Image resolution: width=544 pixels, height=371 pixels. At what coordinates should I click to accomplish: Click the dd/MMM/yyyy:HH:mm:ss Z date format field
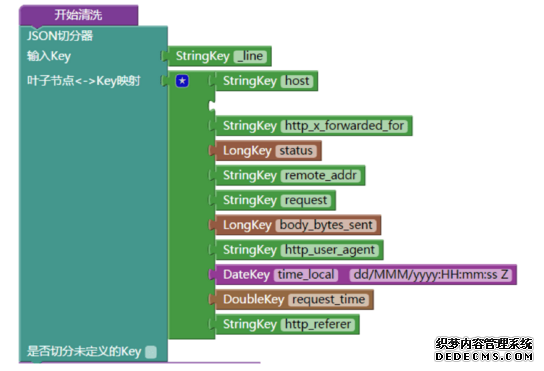[431, 275]
